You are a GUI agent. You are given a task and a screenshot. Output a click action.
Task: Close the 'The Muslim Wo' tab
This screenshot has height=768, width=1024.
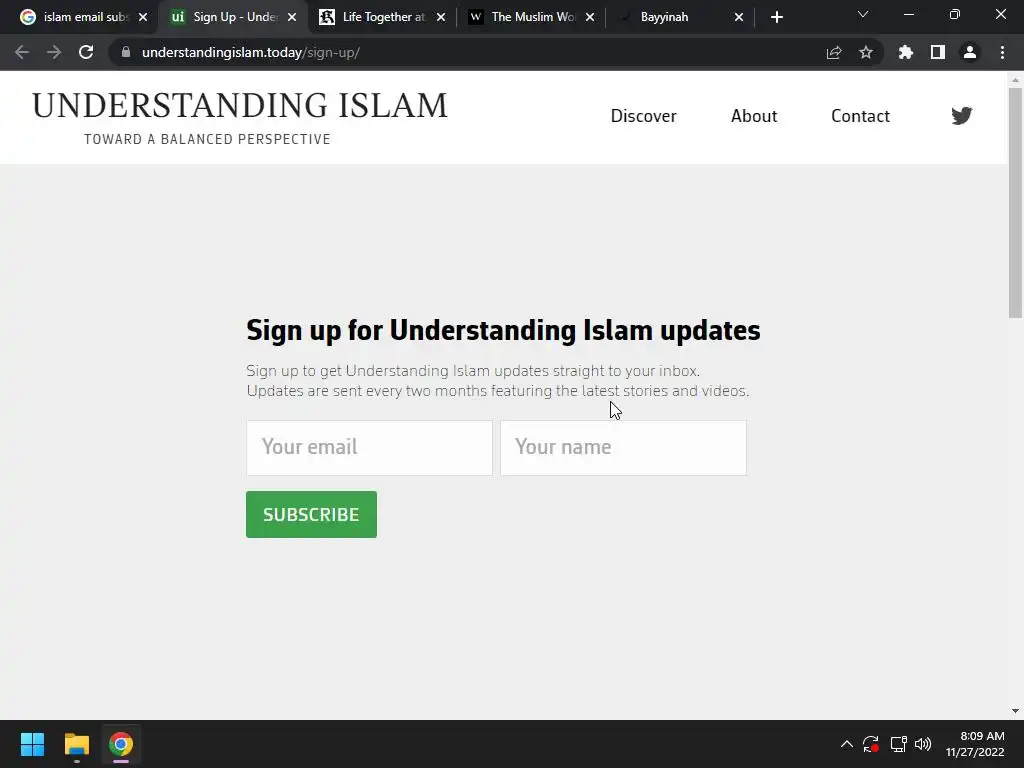[x=590, y=17]
